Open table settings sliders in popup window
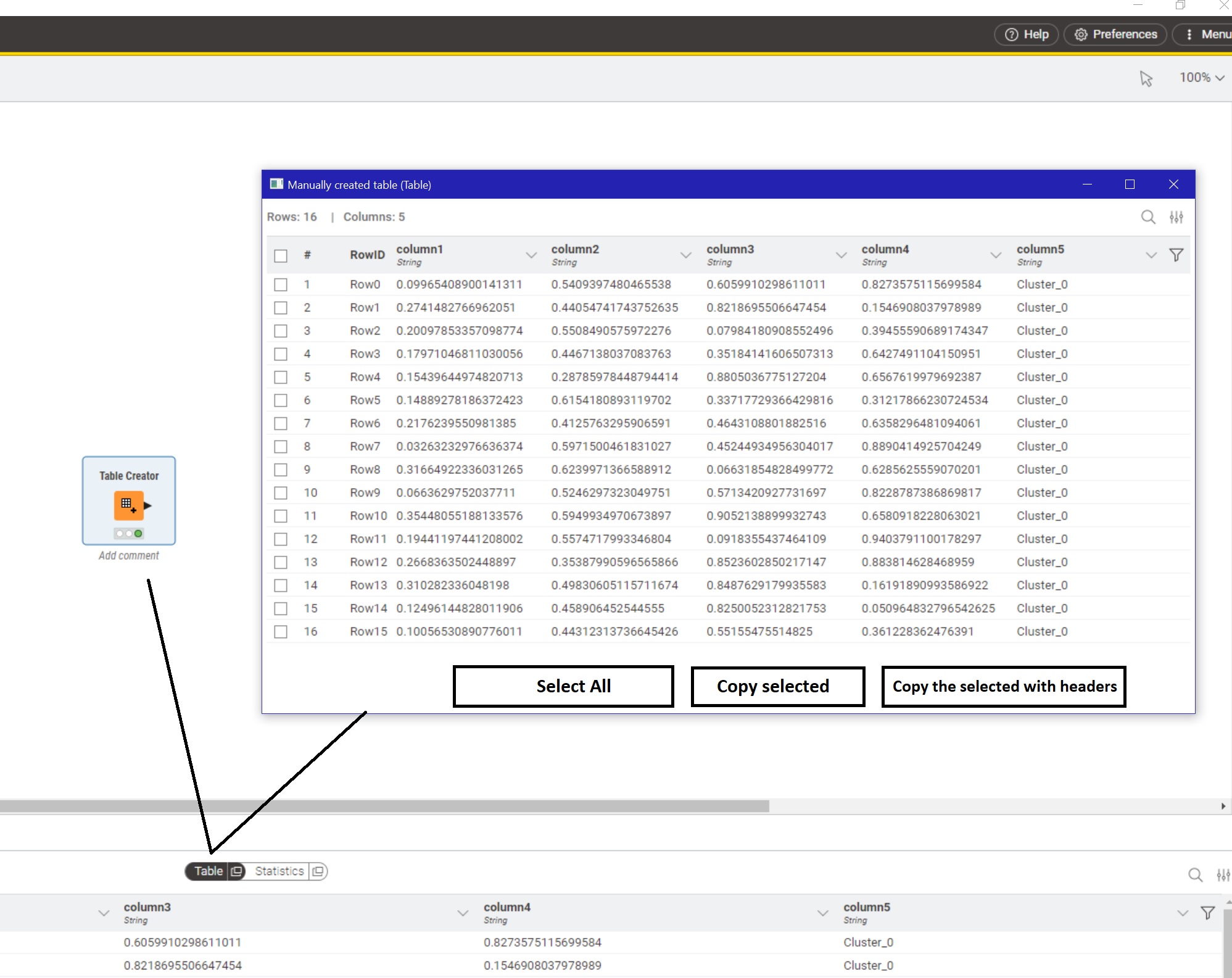Screen dimensions: 1232x978 tap(1176, 217)
